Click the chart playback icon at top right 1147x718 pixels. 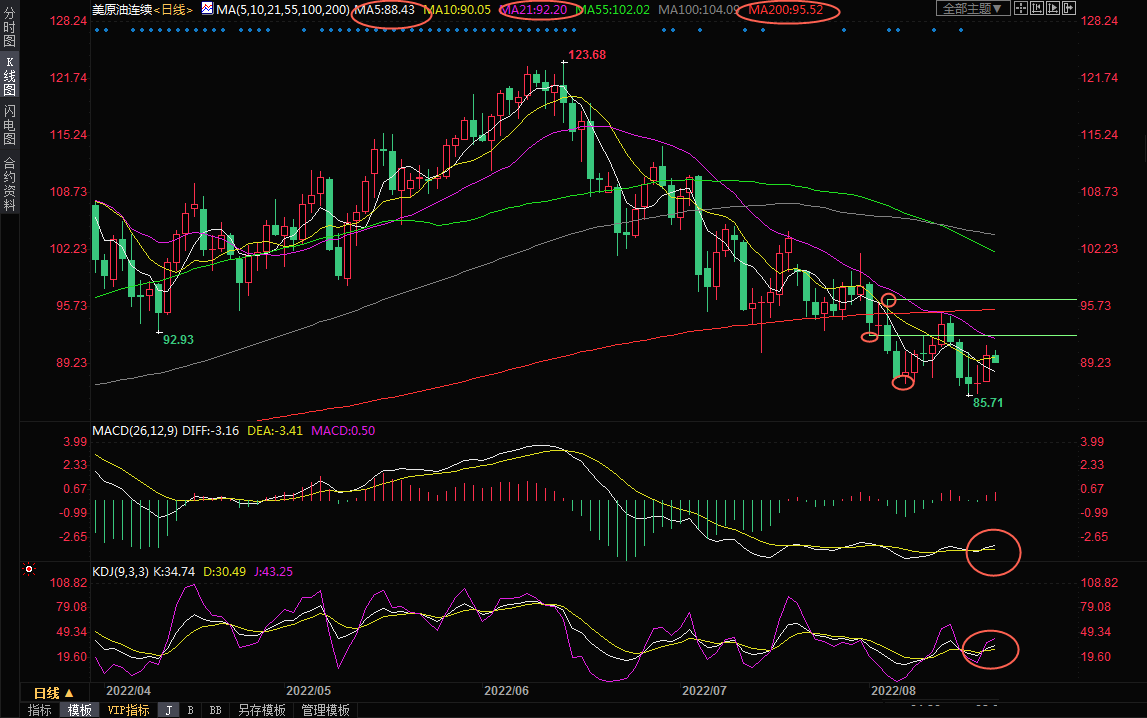coord(1053,8)
